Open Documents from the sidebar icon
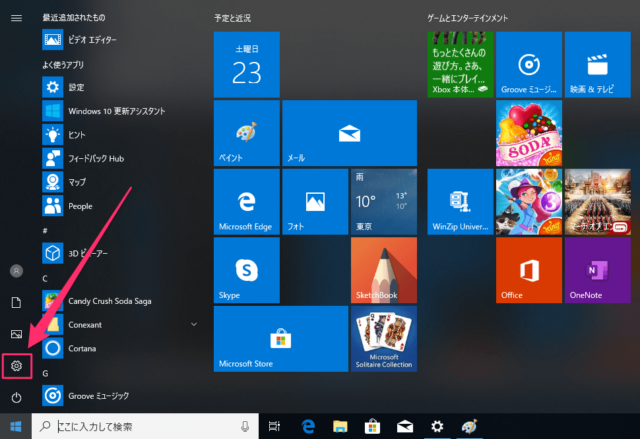This screenshot has width=640, height=439. pos(16,302)
